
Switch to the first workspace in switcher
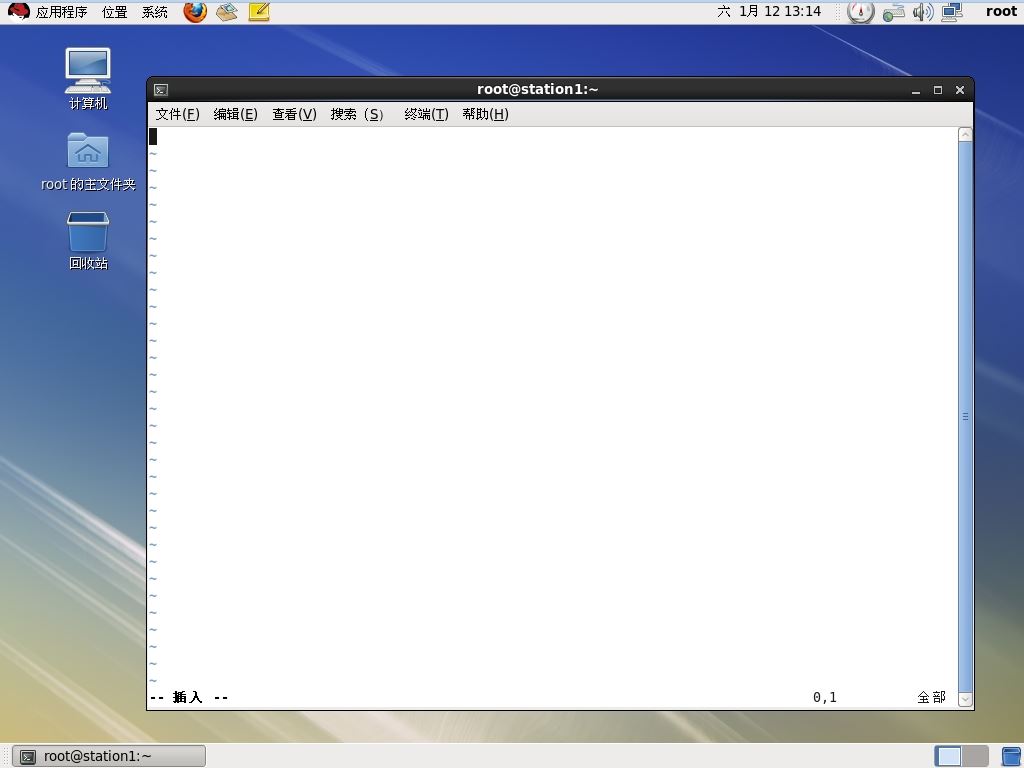(948, 756)
